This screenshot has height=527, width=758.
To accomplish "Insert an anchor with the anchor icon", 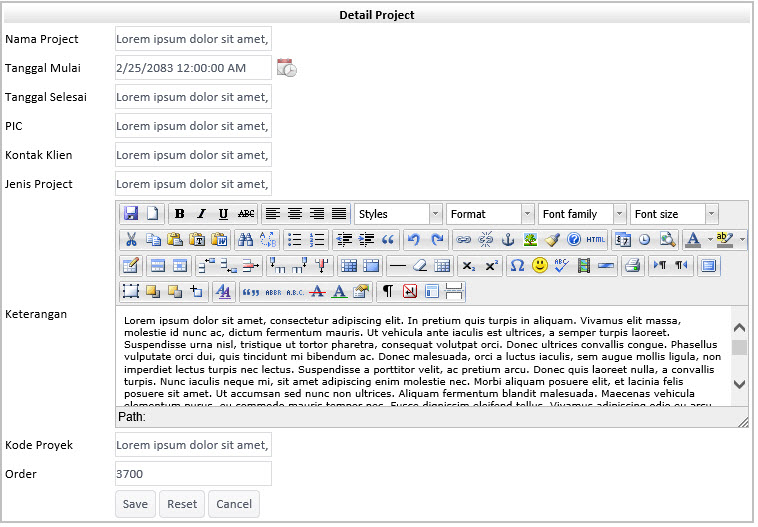I will pyautogui.click(x=507, y=240).
